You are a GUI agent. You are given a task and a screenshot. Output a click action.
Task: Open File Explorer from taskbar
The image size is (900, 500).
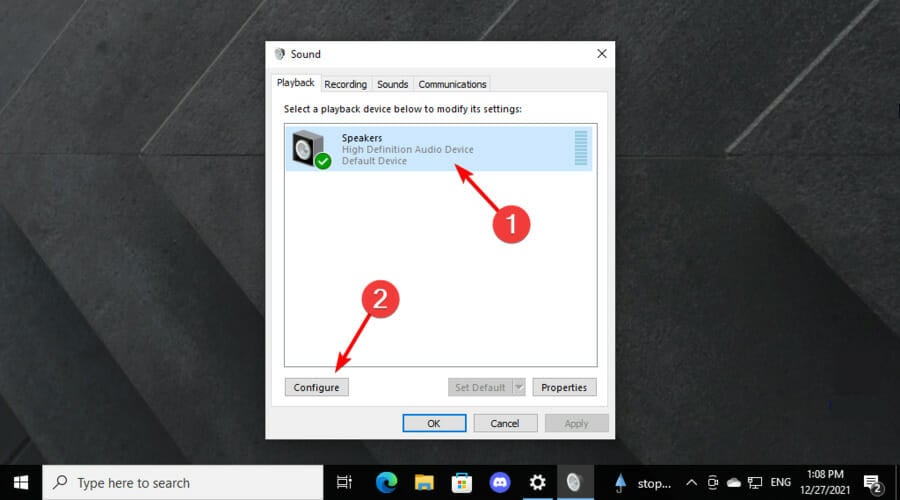424,483
